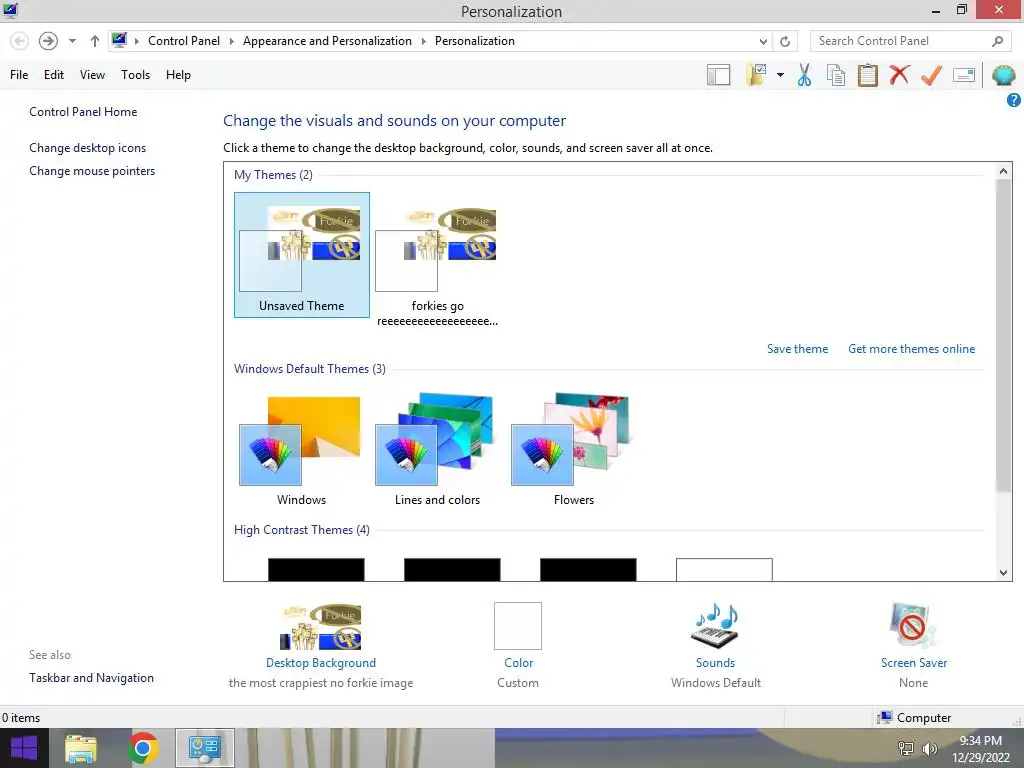Expand breadcrumb arrow before Control Panel
The width and height of the screenshot is (1024, 768).
click(136, 41)
